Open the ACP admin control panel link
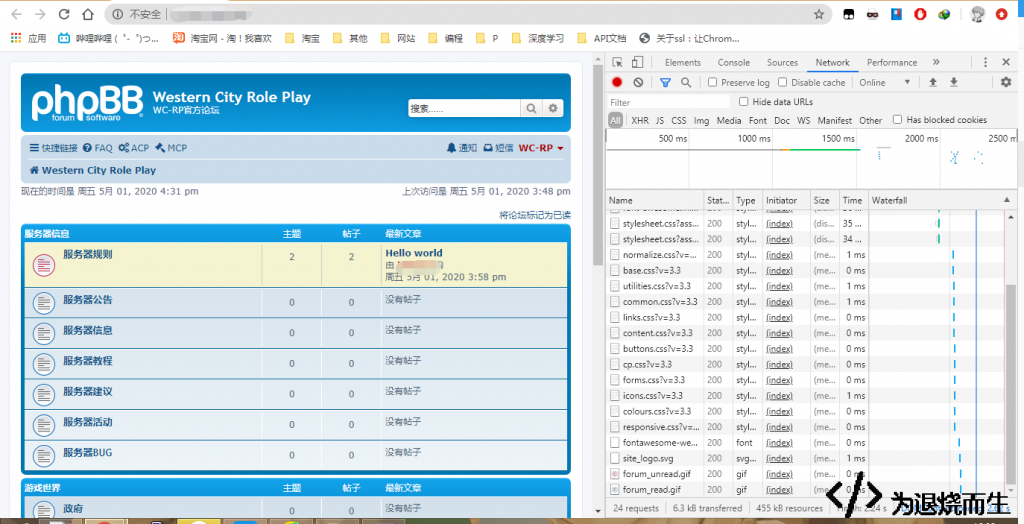This screenshot has width=1024, height=524. point(134,148)
